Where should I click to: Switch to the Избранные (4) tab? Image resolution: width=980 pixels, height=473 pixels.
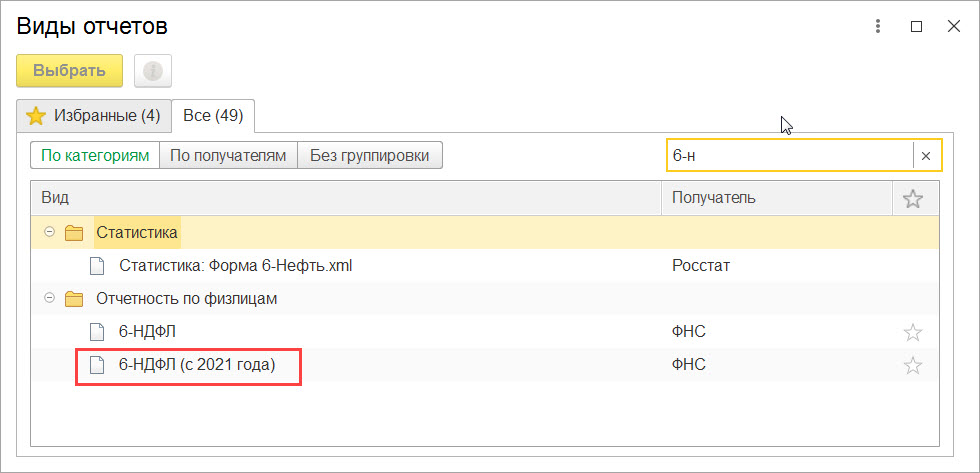[x=94, y=116]
